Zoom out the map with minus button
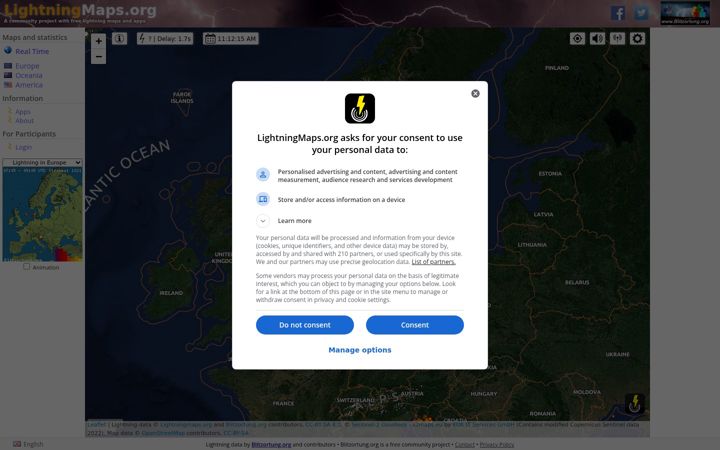720x450 pixels. tap(98, 56)
